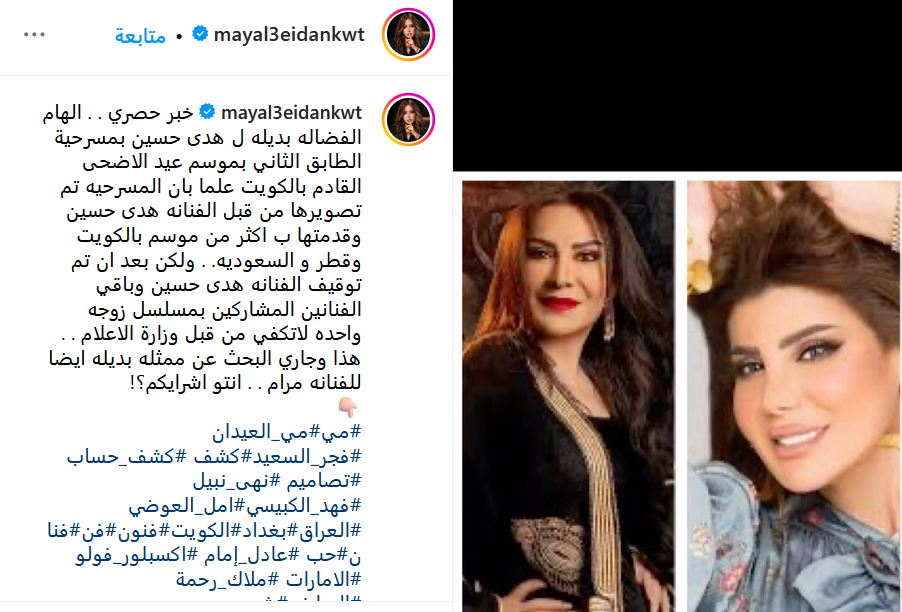Click the header verified badge icon

tap(200, 34)
